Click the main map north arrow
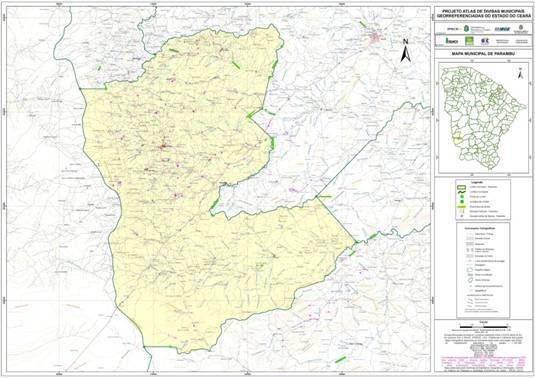 [405, 51]
